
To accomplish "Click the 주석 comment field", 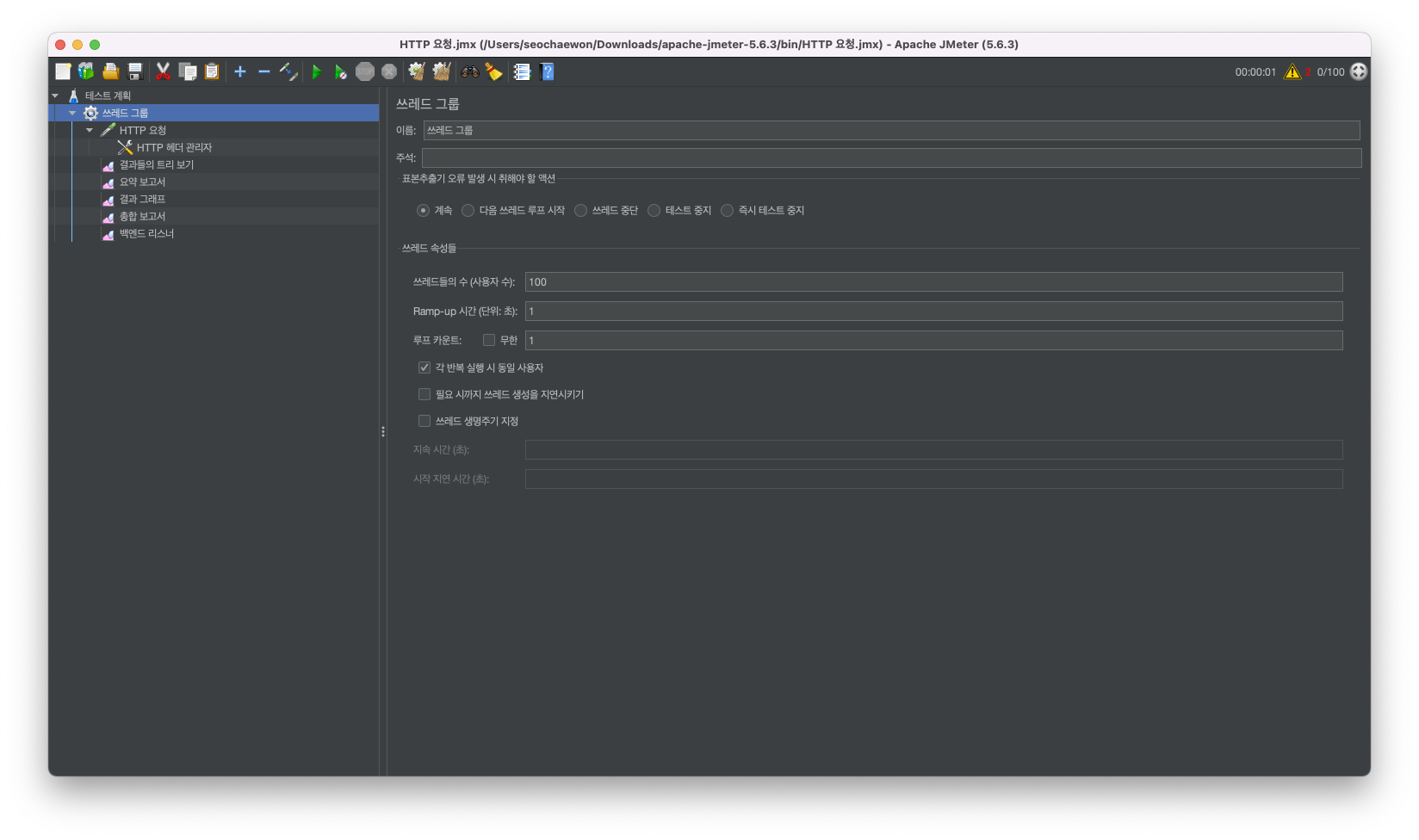I will (891, 157).
